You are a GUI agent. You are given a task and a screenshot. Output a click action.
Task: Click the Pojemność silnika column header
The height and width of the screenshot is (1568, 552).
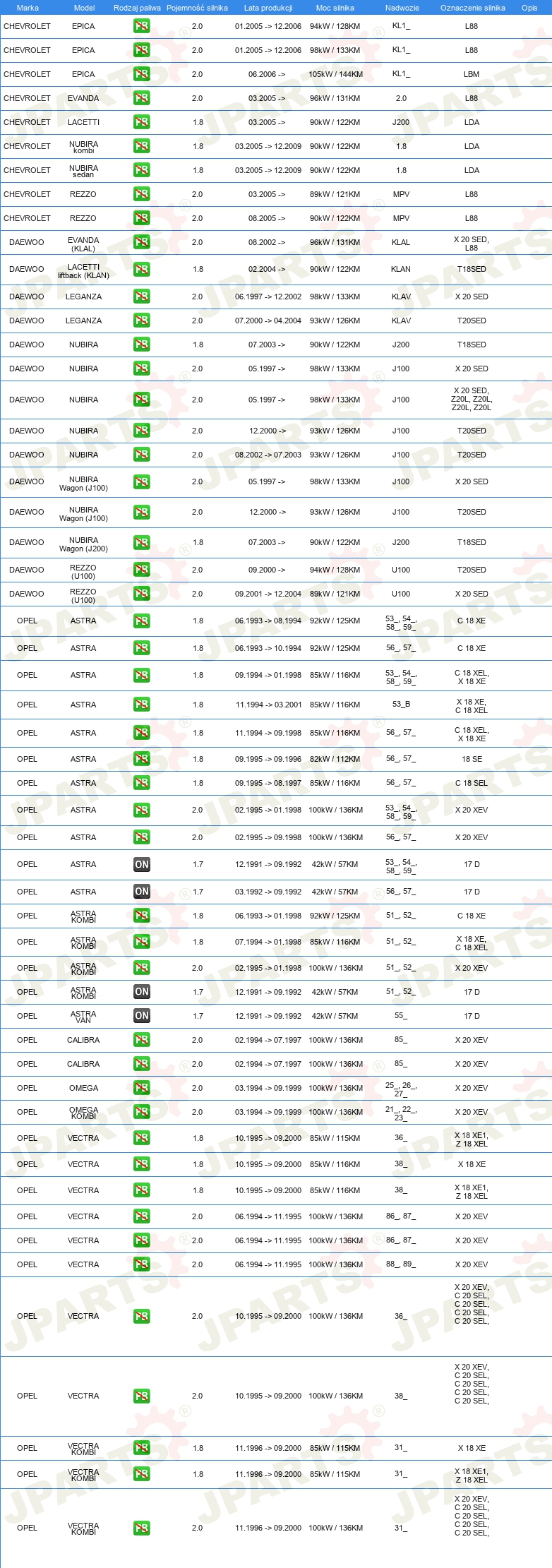[x=197, y=8]
